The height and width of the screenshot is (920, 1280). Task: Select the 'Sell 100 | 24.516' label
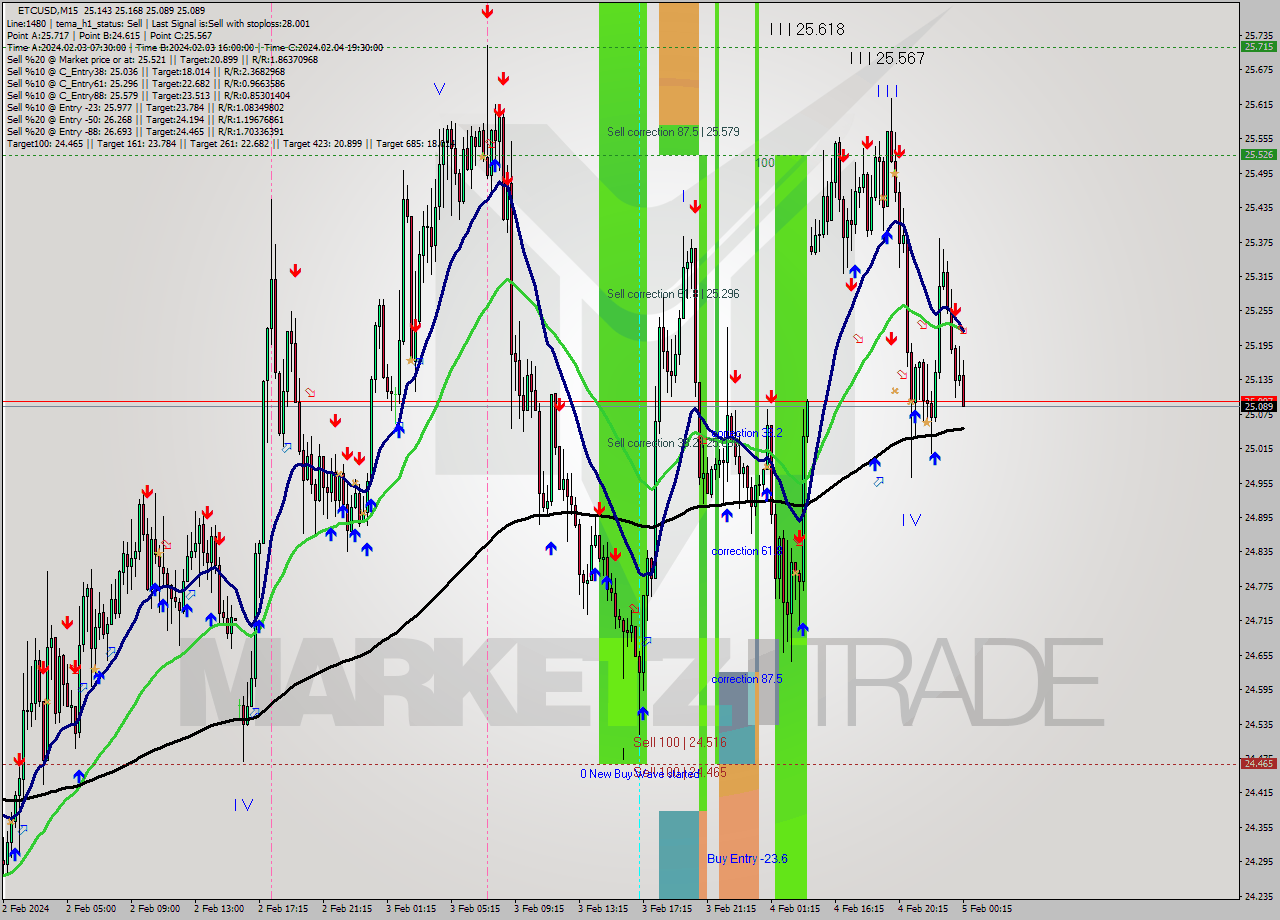tap(680, 742)
